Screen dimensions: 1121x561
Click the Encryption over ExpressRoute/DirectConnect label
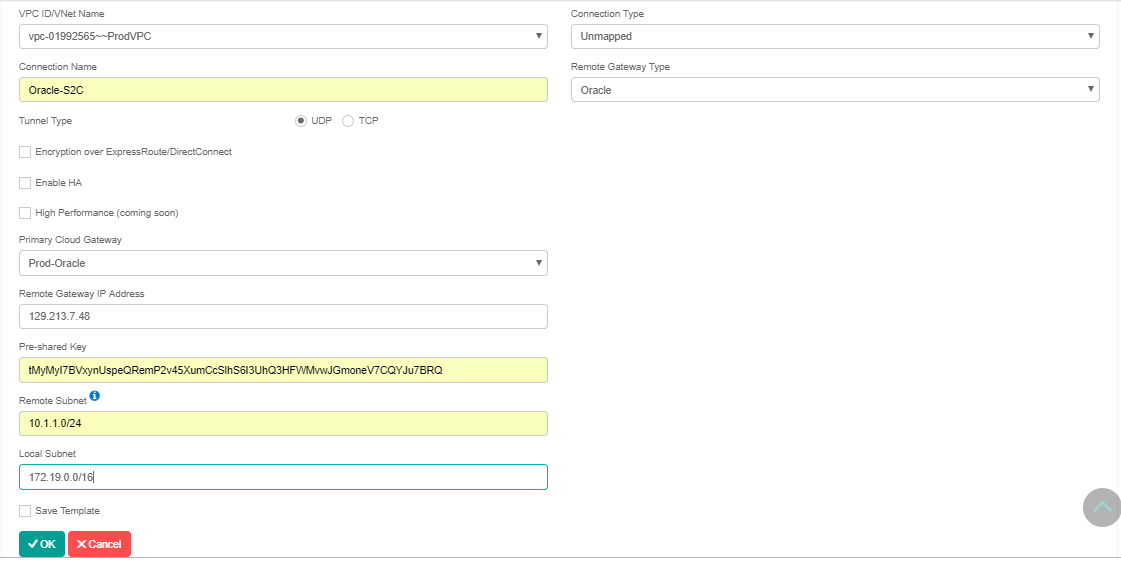point(133,152)
